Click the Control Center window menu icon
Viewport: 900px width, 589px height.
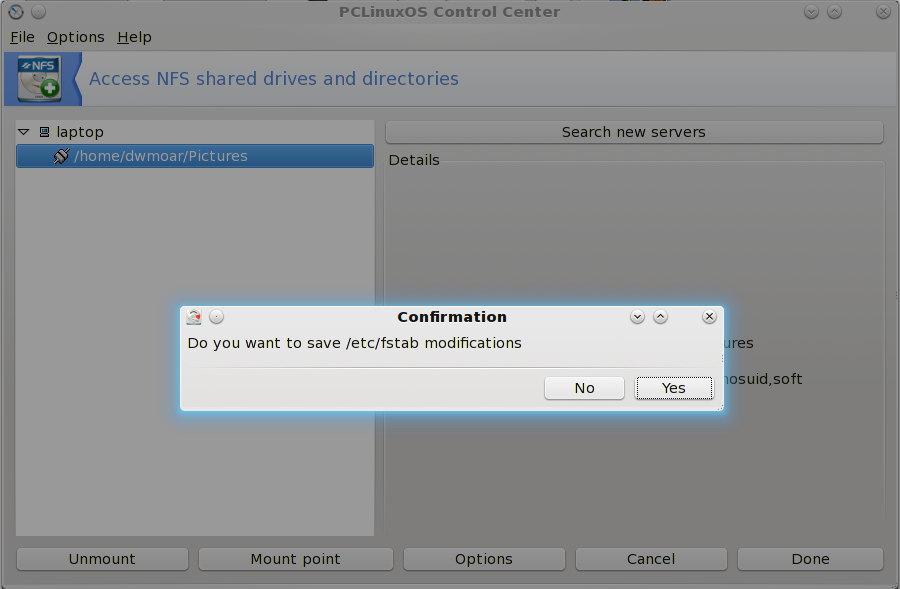pos(14,12)
